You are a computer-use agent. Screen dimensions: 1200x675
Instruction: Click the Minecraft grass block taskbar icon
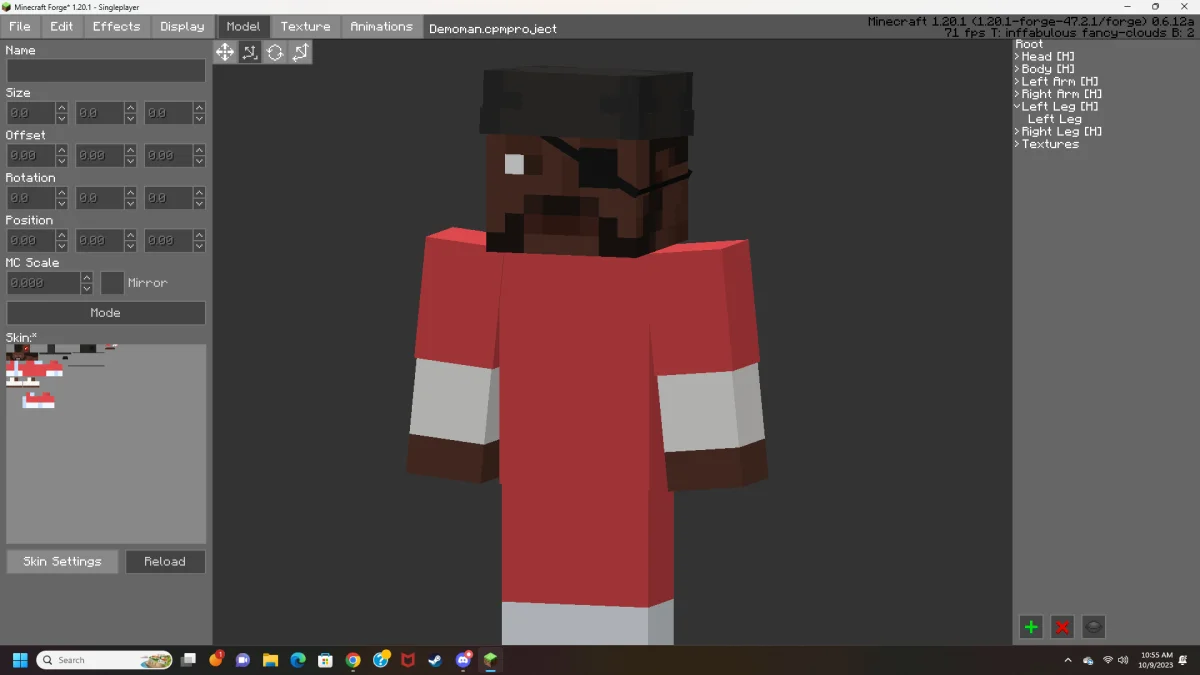coord(490,660)
